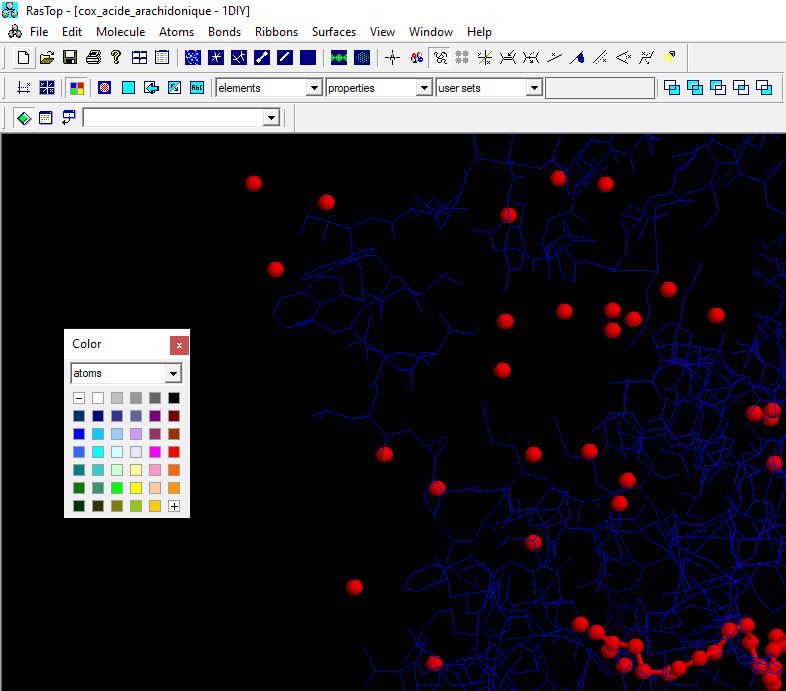The height and width of the screenshot is (691, 786).
Task: Toggle the green diamond button
Action: tap(24, 118)
